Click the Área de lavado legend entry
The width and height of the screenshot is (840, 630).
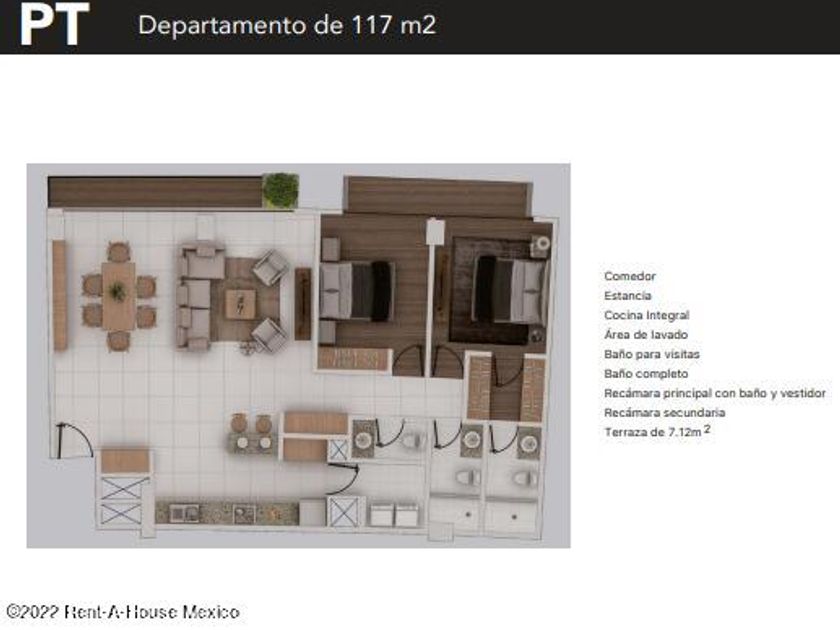pyautogui.click(x=646, y=334)
